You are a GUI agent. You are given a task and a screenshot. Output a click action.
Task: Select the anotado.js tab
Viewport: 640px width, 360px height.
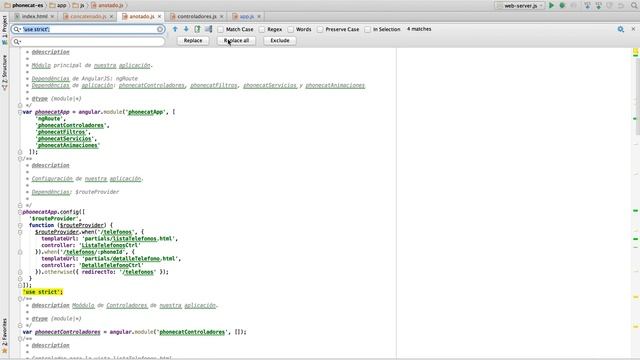tap(141, 16)
